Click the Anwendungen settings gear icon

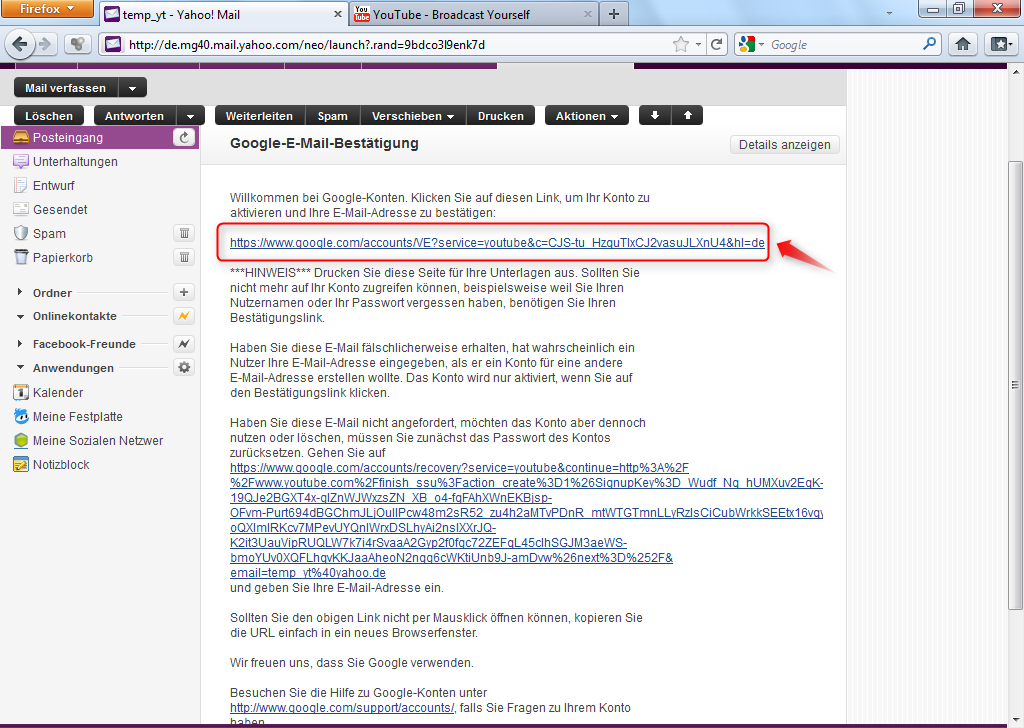pyautogui.click(x=184, y=367)
